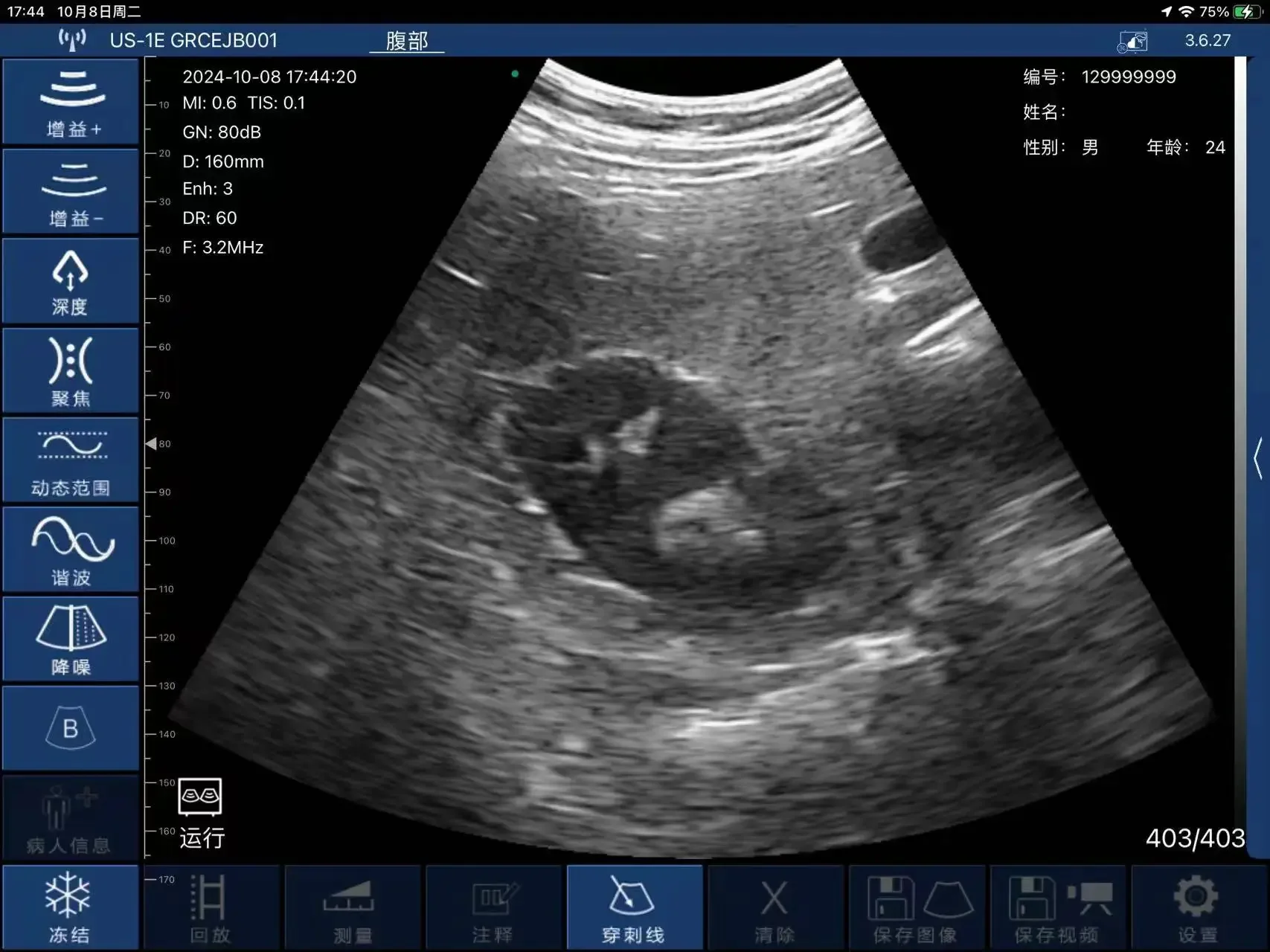Open 病人信息 patient info panel
This screenshot has width=1270, height=952.
point(71,818)
